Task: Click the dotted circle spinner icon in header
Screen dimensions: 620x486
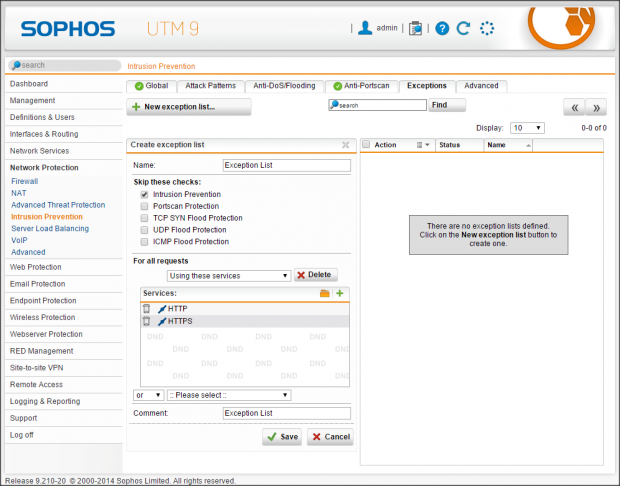Action: [x=487, y=28]
